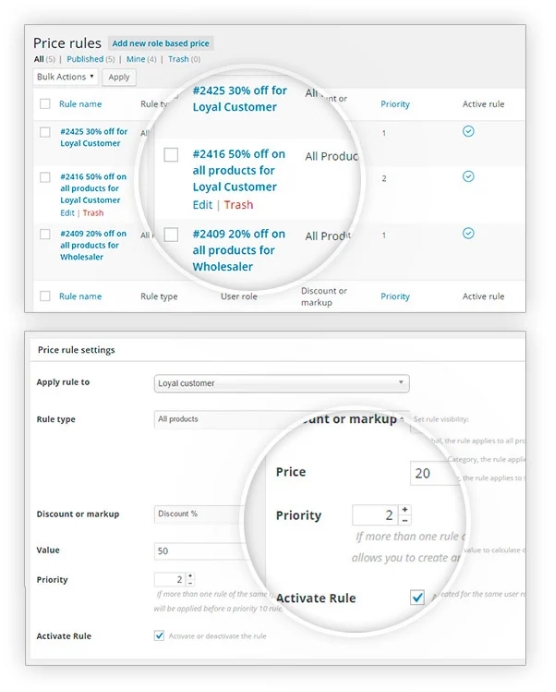Screen dimensions: 556x692
Task: Click the Price rule settings heading
Action: [76, 350]
